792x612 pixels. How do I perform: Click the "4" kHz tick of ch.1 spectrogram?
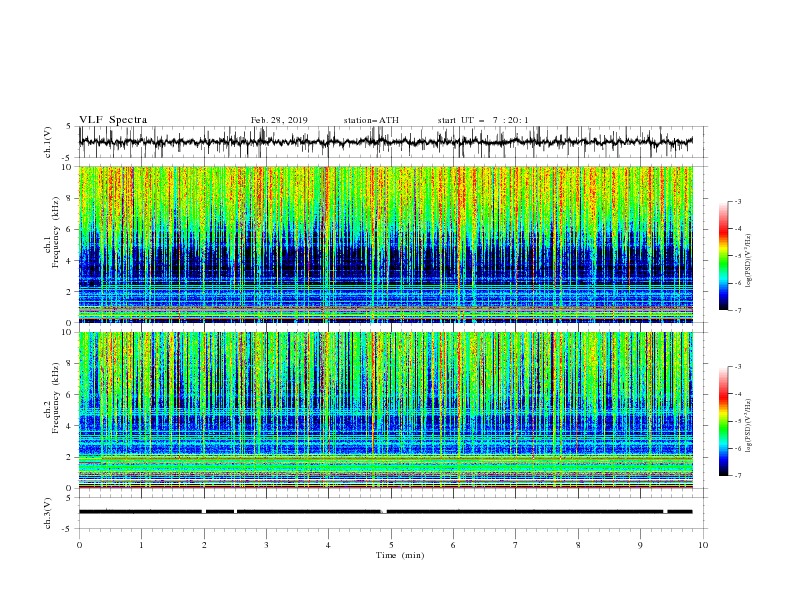(70, 261)
